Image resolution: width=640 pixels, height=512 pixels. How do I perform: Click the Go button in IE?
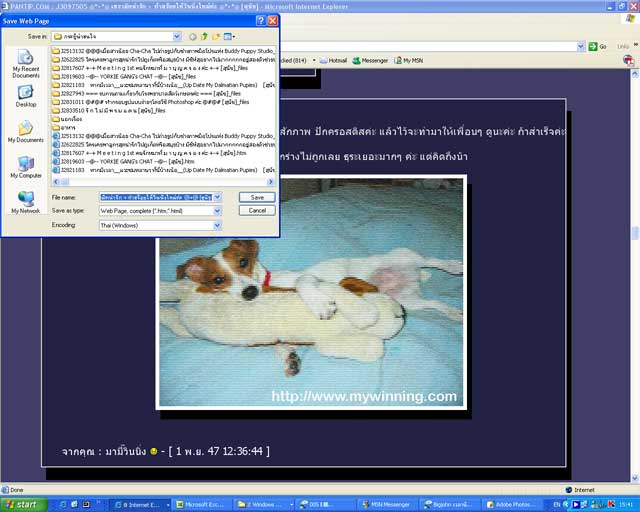click(x=598, y=47)
